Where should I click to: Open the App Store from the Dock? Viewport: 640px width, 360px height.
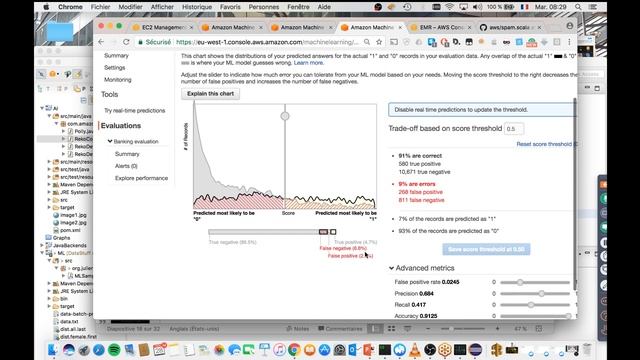[x=324, y=350]
